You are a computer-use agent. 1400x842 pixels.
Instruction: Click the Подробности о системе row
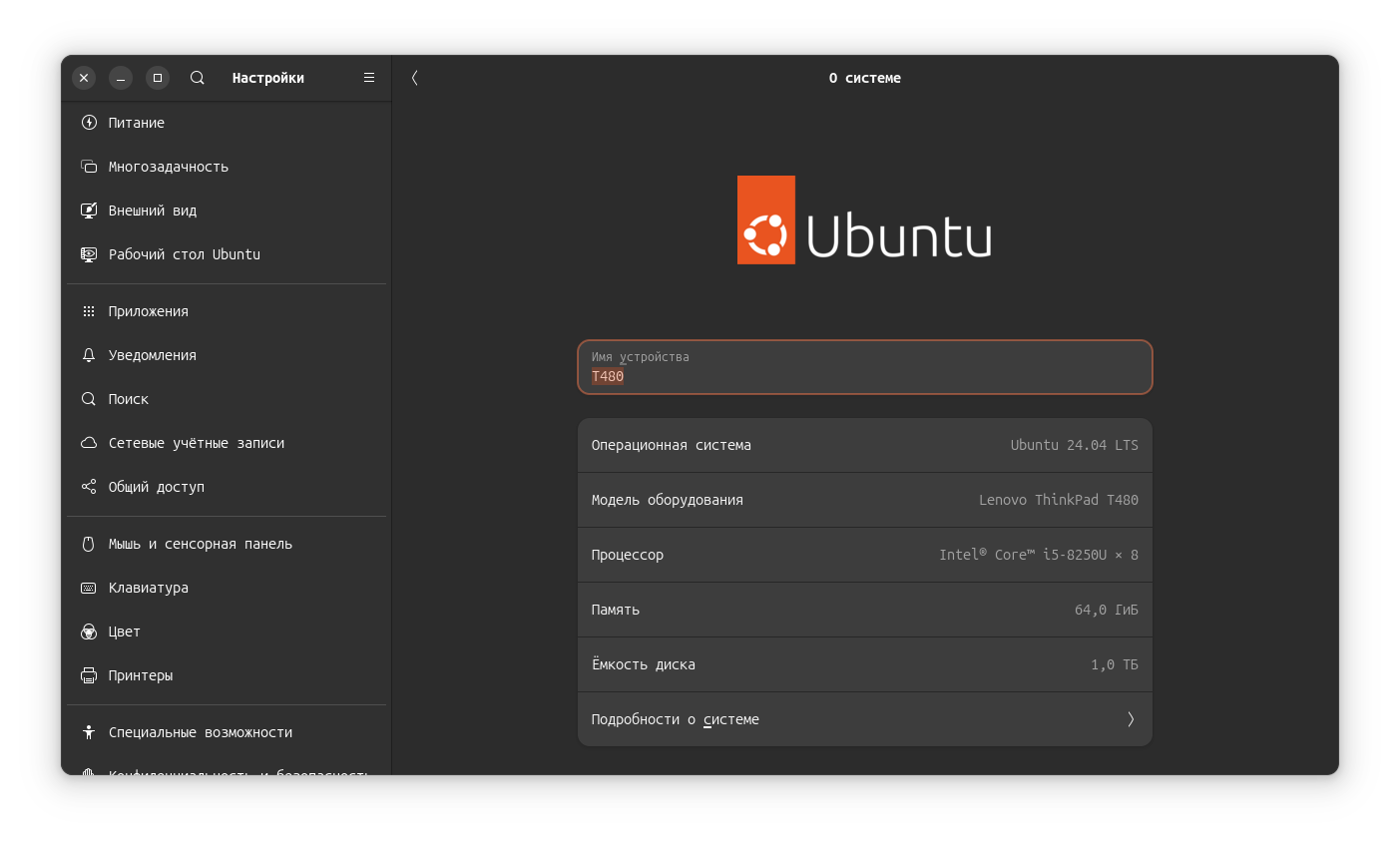tap(864, 719)
